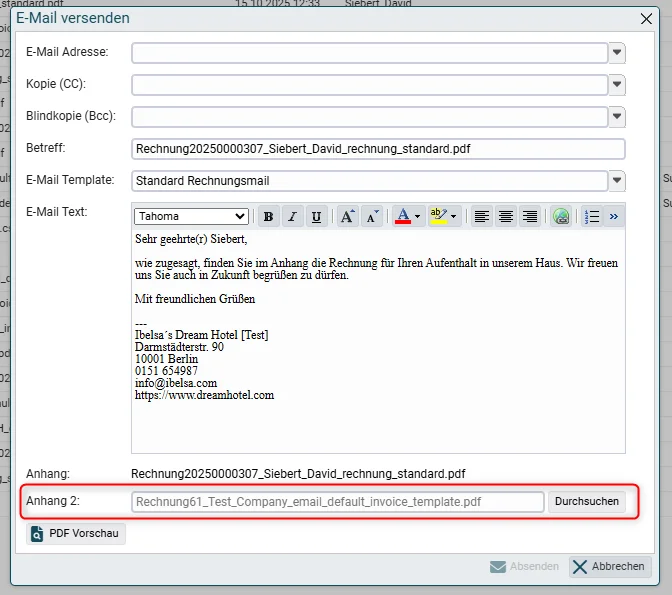Show more editor toolbar options
Image resolution: width=672 pixels, height=595 pixels.
pos(614,216)
